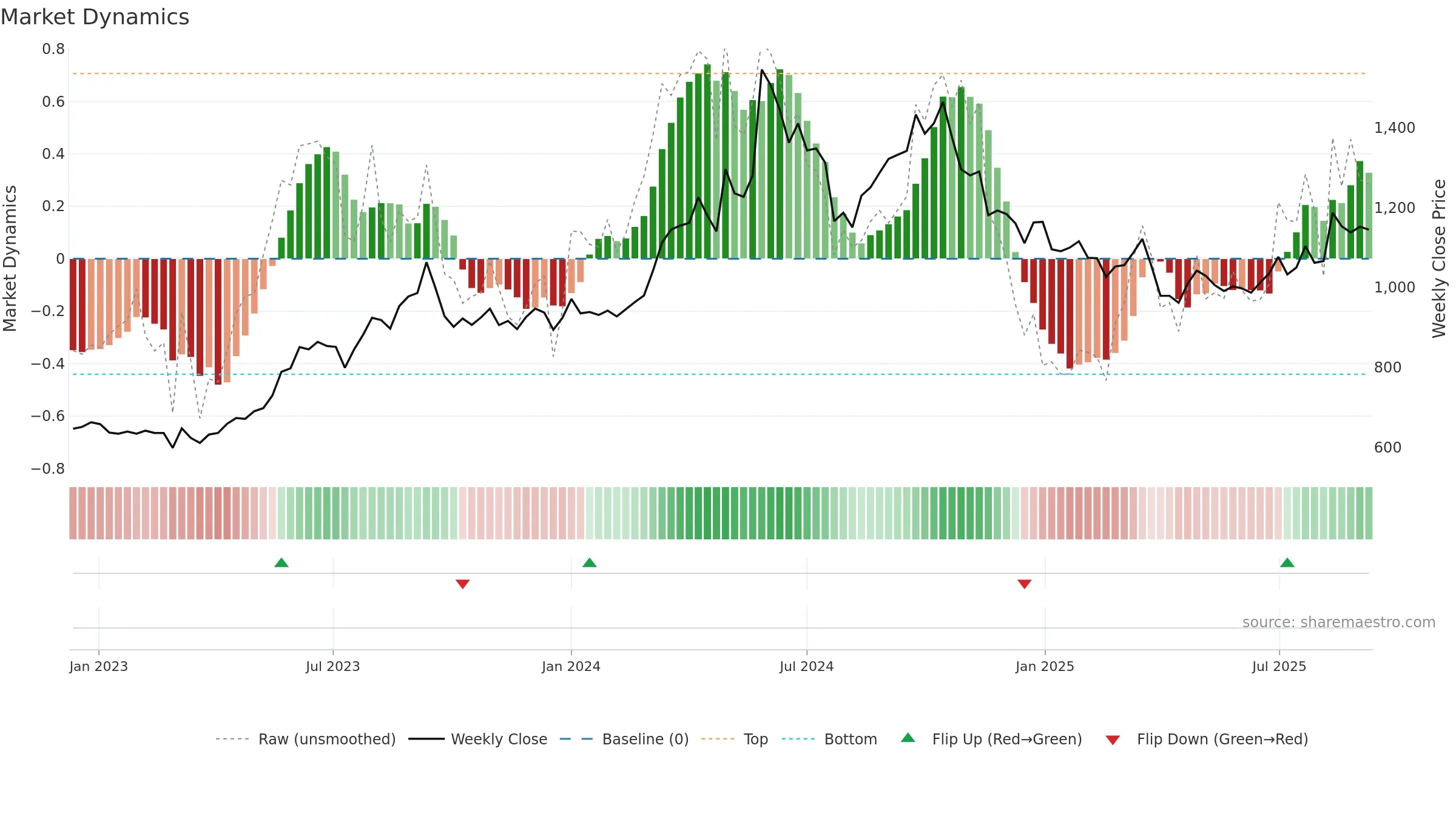This screenshot has height=819, width=1456.
Task: Click the vertical Market Dynamics y-axis title
Action: tap(10, 258)
